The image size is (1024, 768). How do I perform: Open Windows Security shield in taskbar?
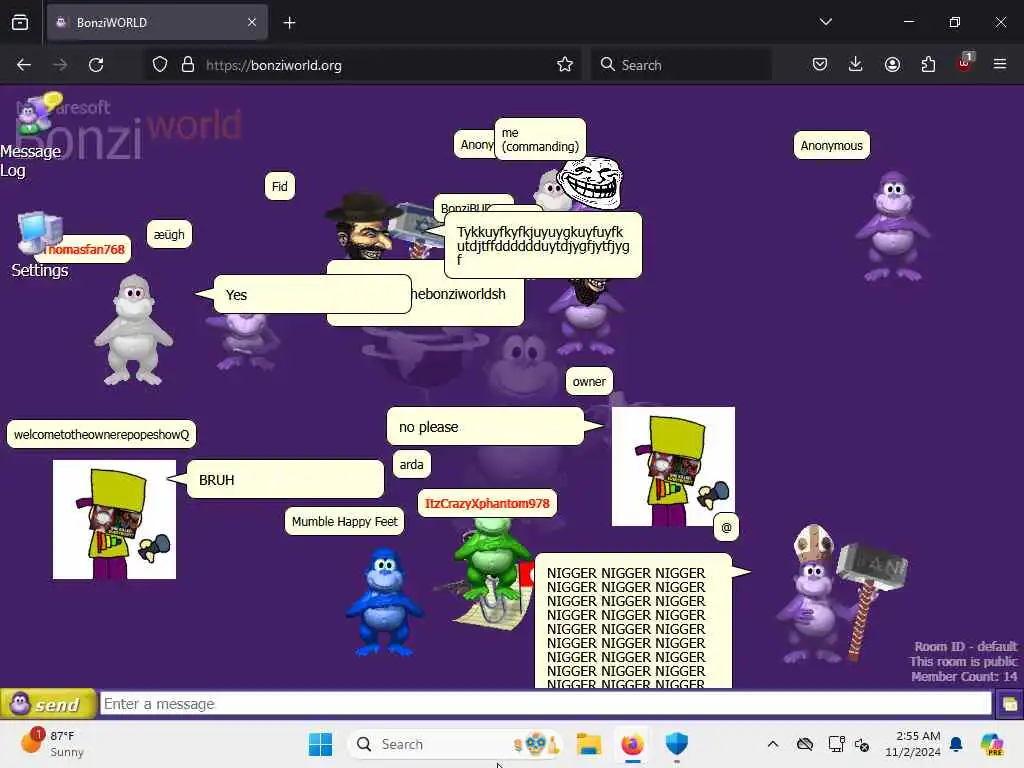click(677, 744)
